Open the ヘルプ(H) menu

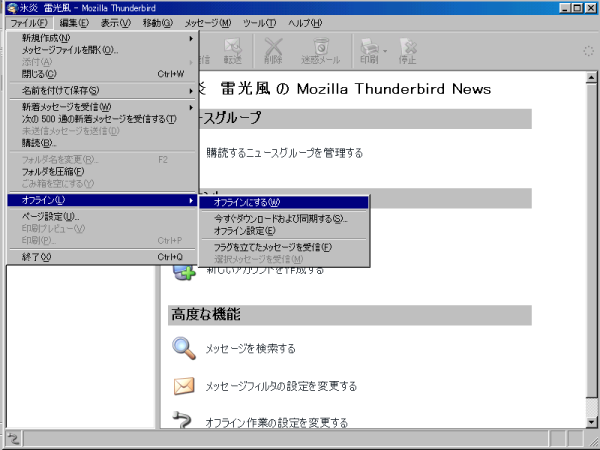305,23
